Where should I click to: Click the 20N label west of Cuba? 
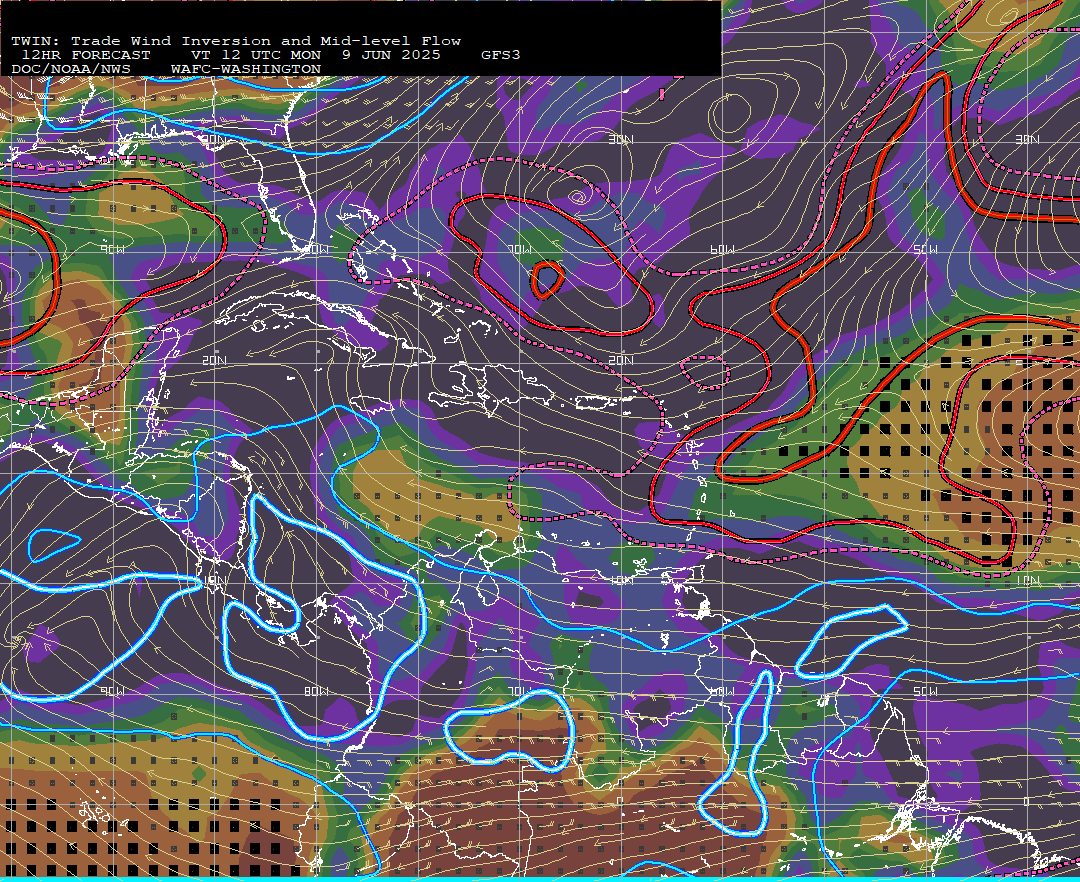pos(214,360)
